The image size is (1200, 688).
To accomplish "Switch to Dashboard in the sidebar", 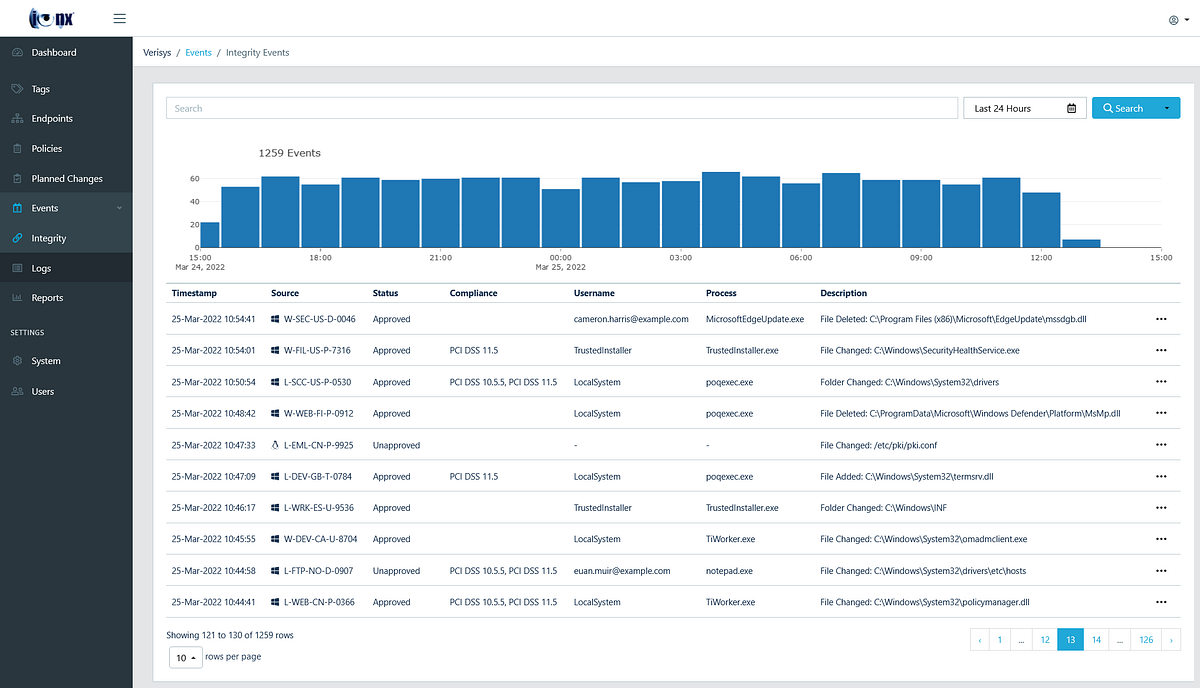I will (16, 51).
